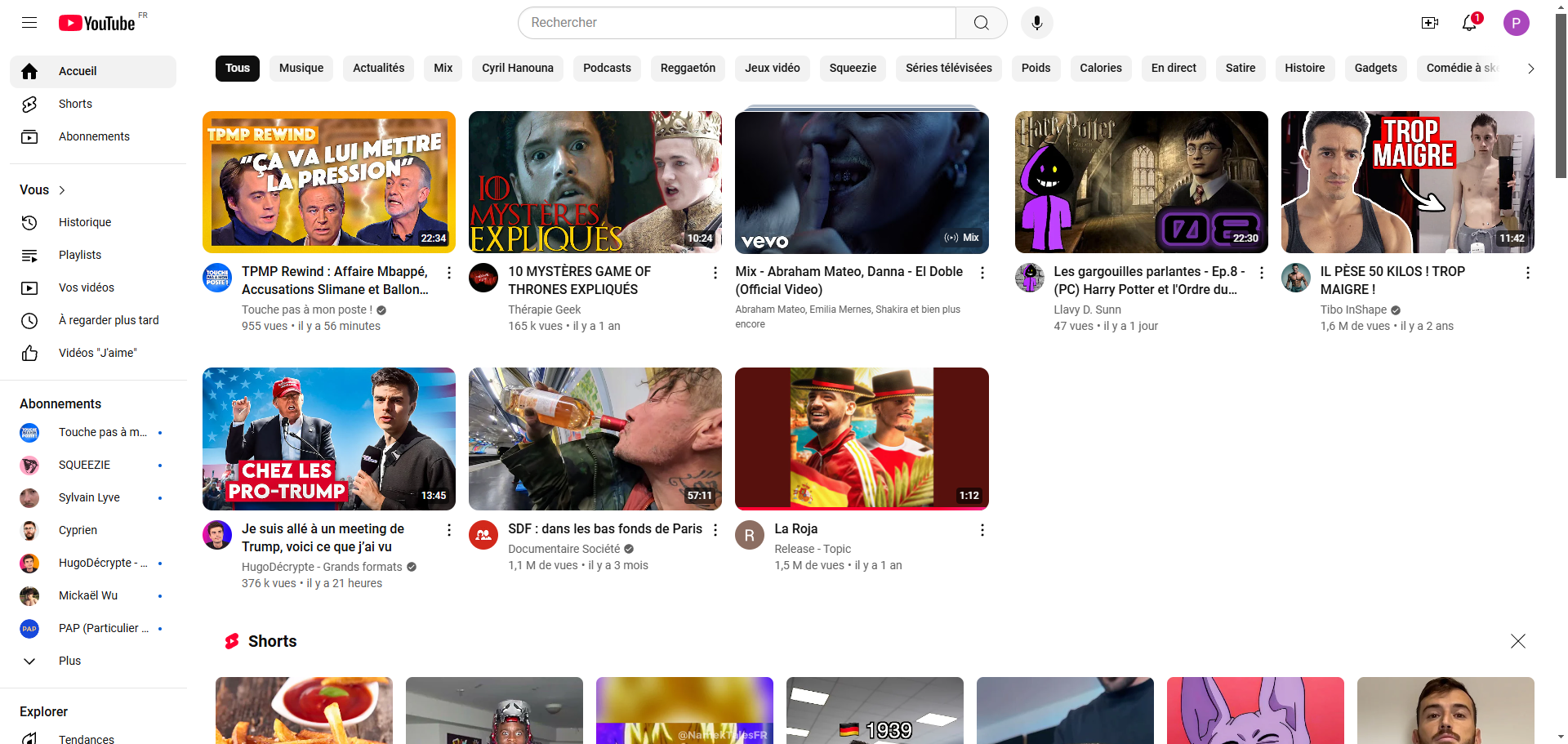Viewport: 1568px width, 744px height.
Task: Open options for TPMP Rewind video
Action: coord(449,273)
